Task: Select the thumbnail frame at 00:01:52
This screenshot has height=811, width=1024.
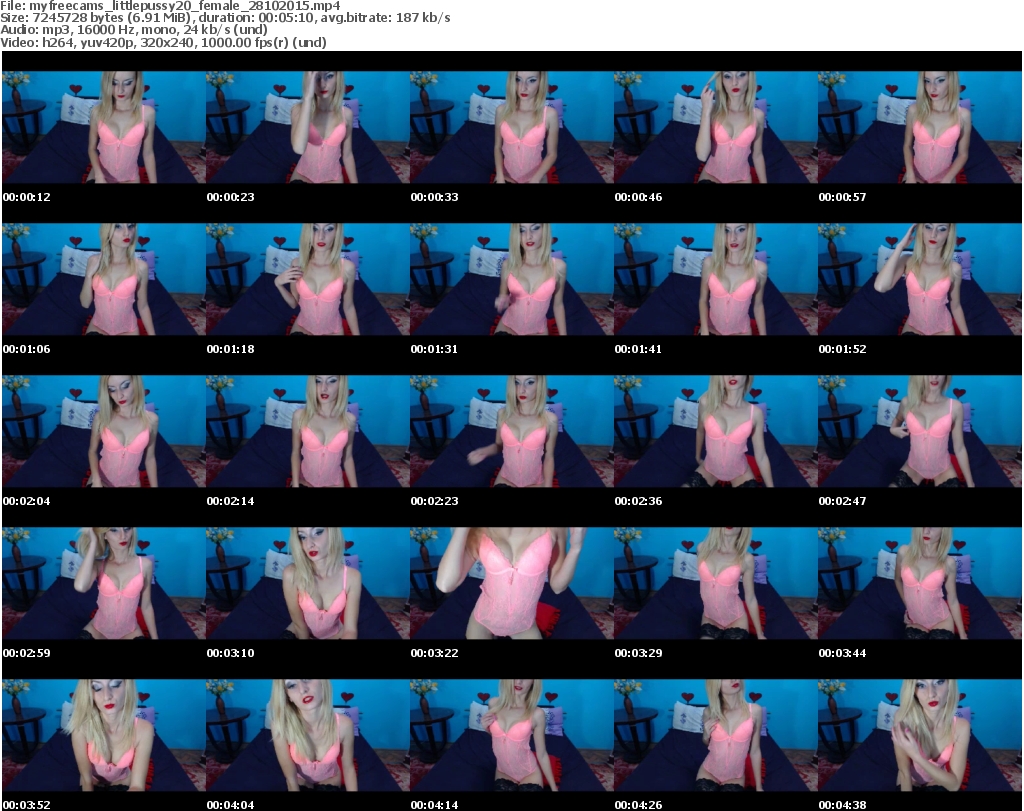Action: [x=920, y=279]
